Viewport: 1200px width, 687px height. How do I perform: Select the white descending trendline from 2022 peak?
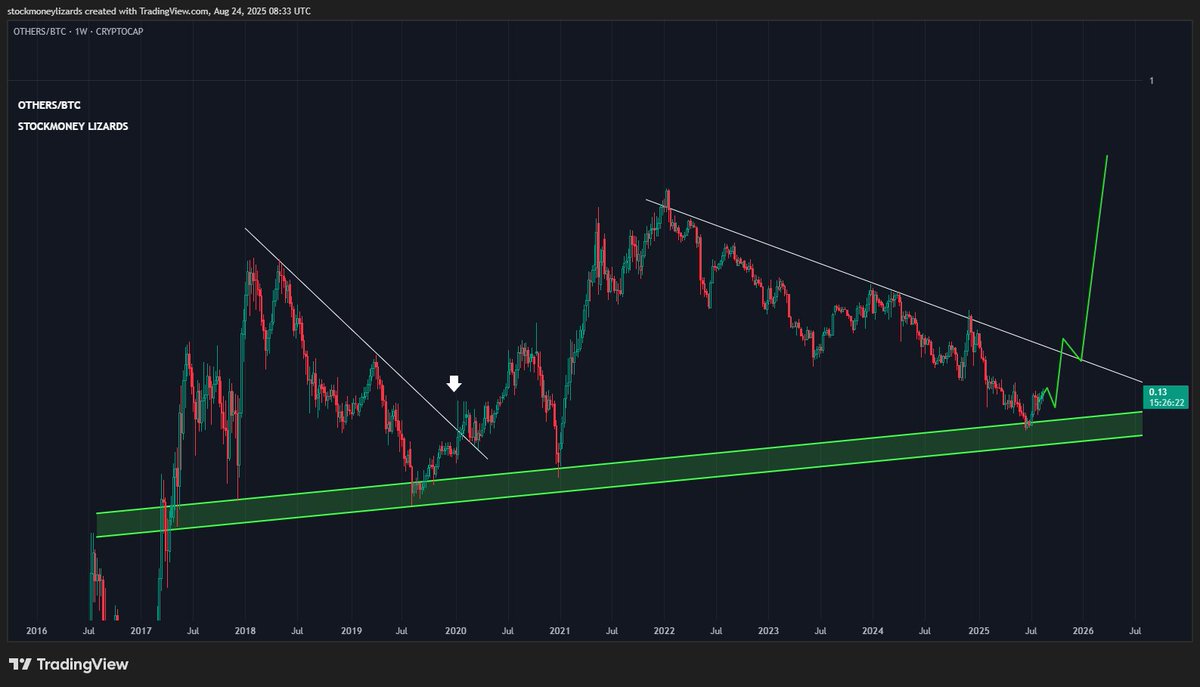click(x=893, y=290)
